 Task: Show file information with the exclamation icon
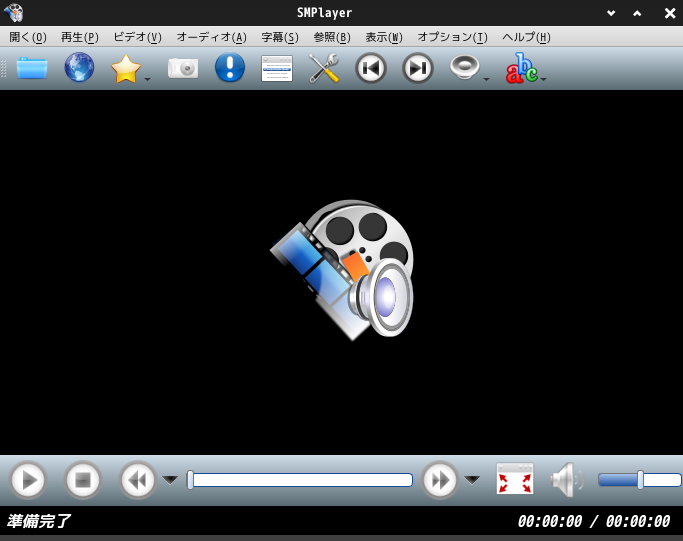[230, 68]
